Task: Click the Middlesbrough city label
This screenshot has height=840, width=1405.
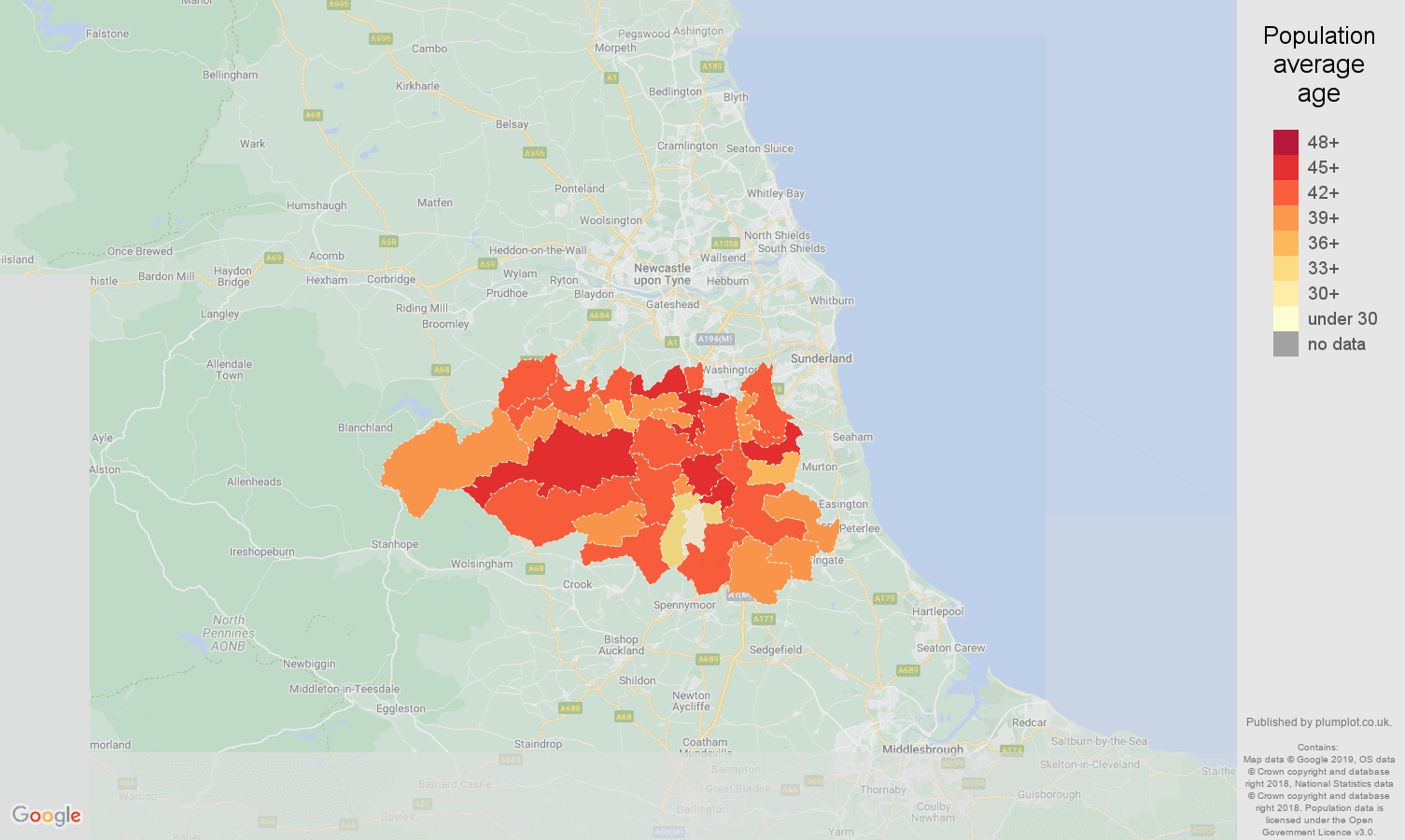Action: (922, 749)
